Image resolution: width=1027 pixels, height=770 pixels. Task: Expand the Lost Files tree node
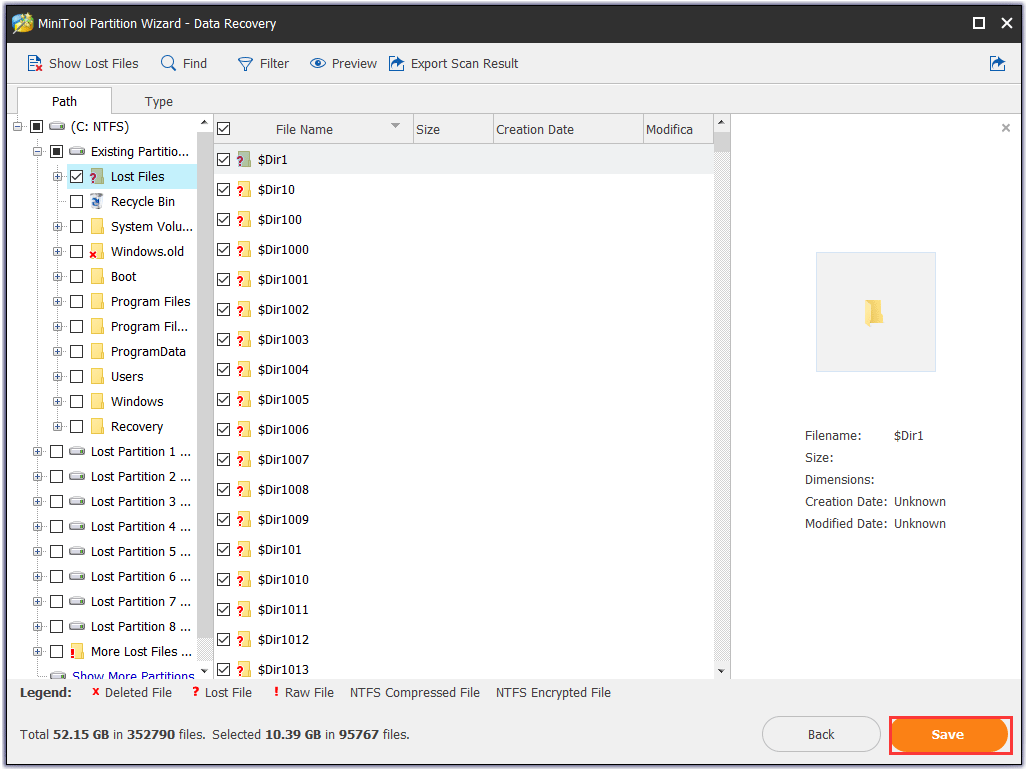58,176
